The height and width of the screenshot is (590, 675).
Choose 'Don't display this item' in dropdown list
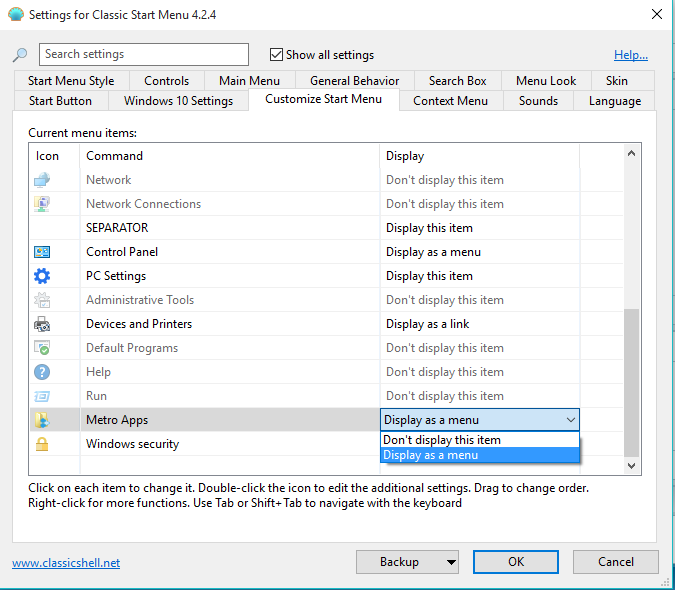click(480, 440)
